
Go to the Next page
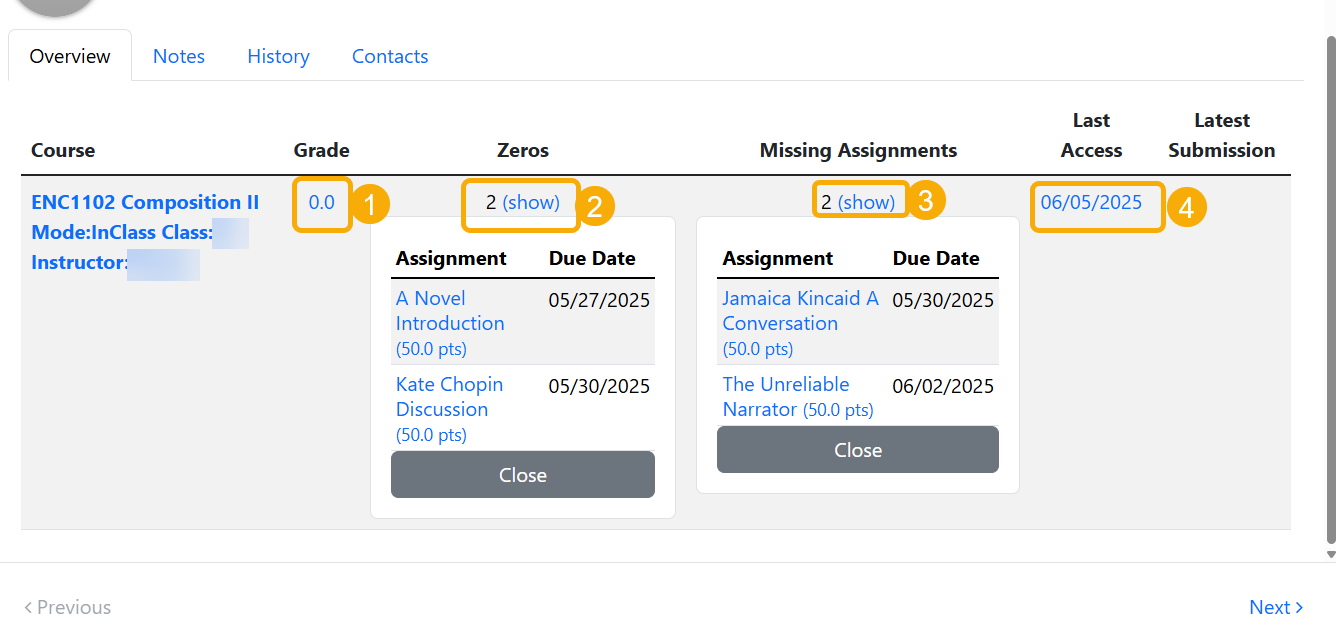tap(1276, 607)
